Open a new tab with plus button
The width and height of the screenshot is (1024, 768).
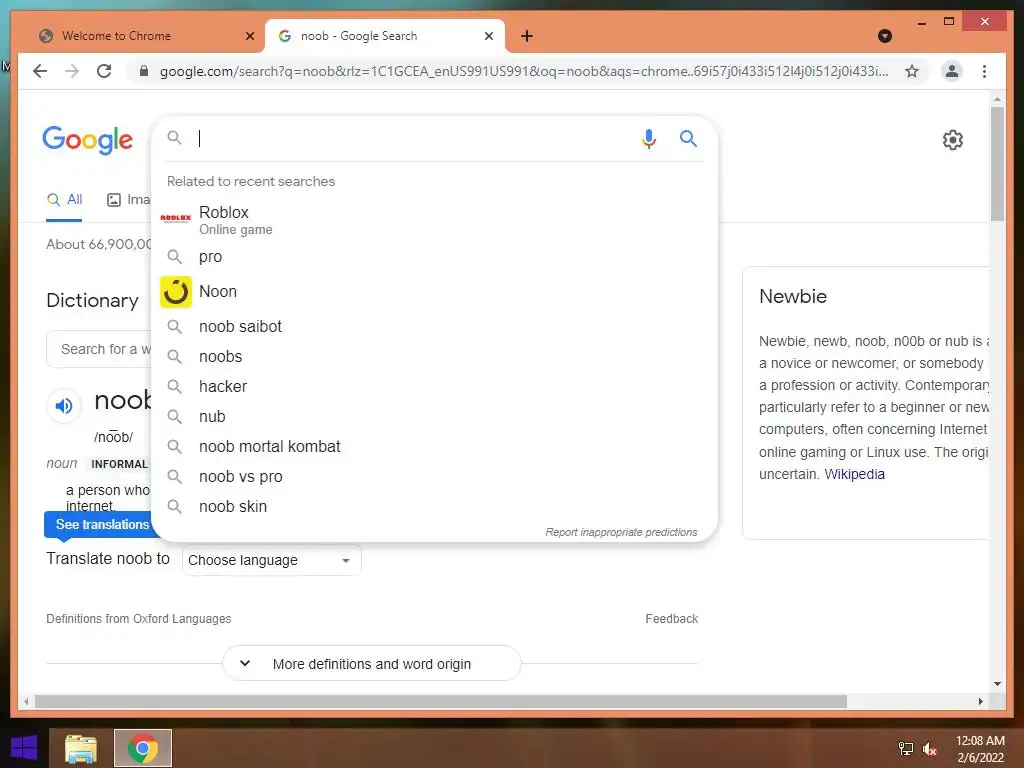527,36
